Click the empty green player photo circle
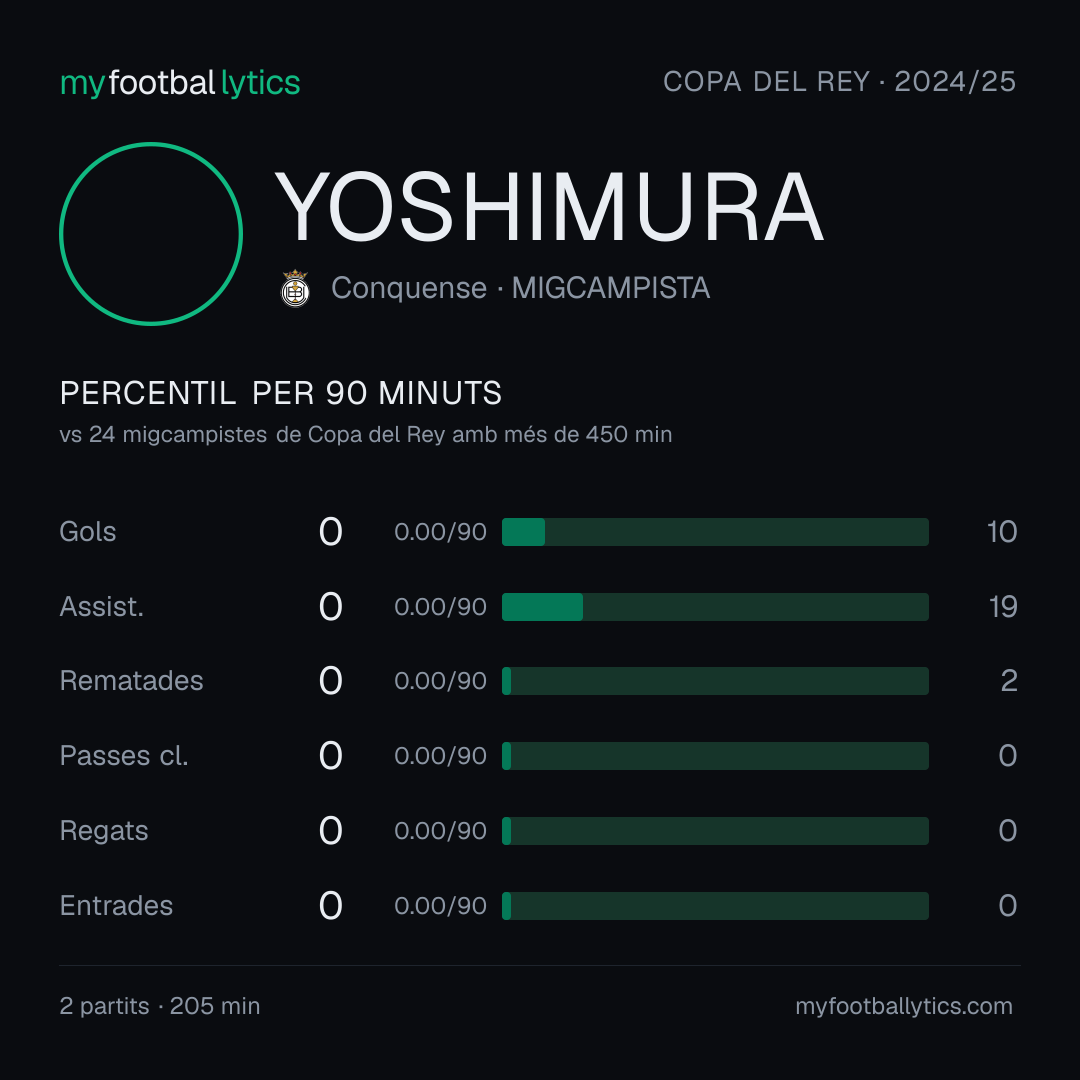Image resolution: width=1080 pixels, height=1080 pixels. click(x=151, y=233)
